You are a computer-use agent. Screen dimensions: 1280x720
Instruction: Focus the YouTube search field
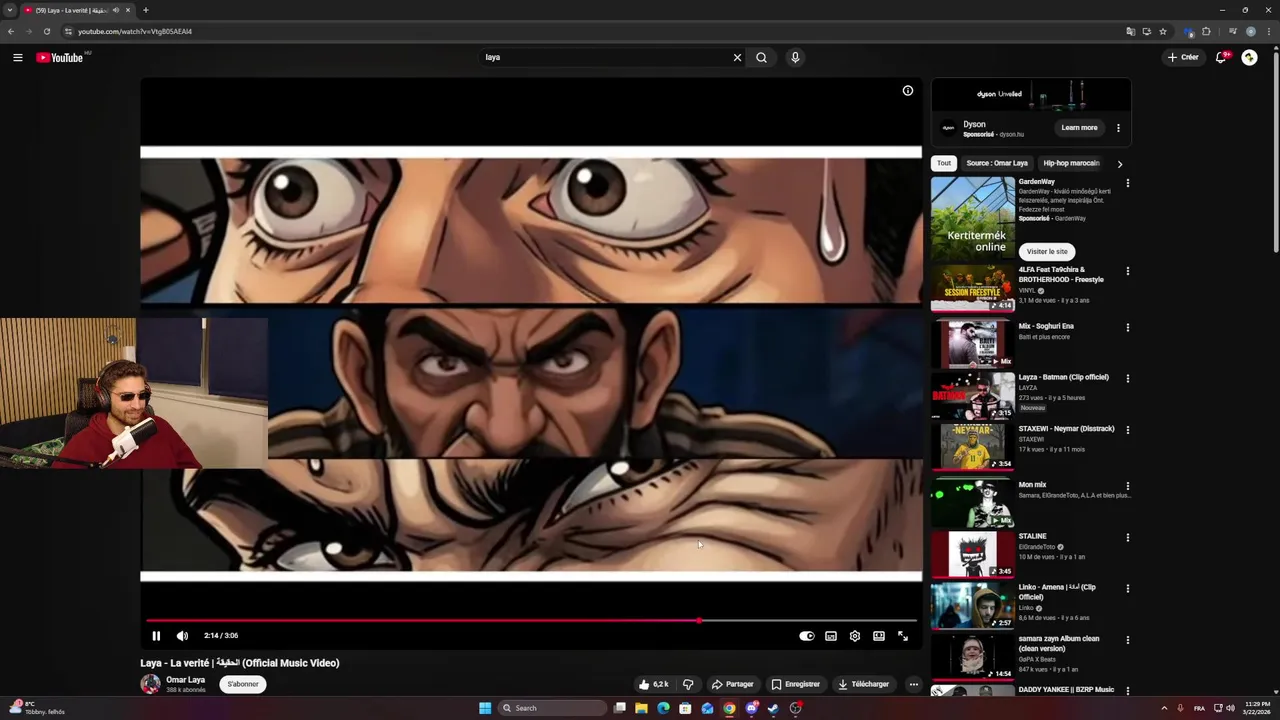click(x=605, y=57)
